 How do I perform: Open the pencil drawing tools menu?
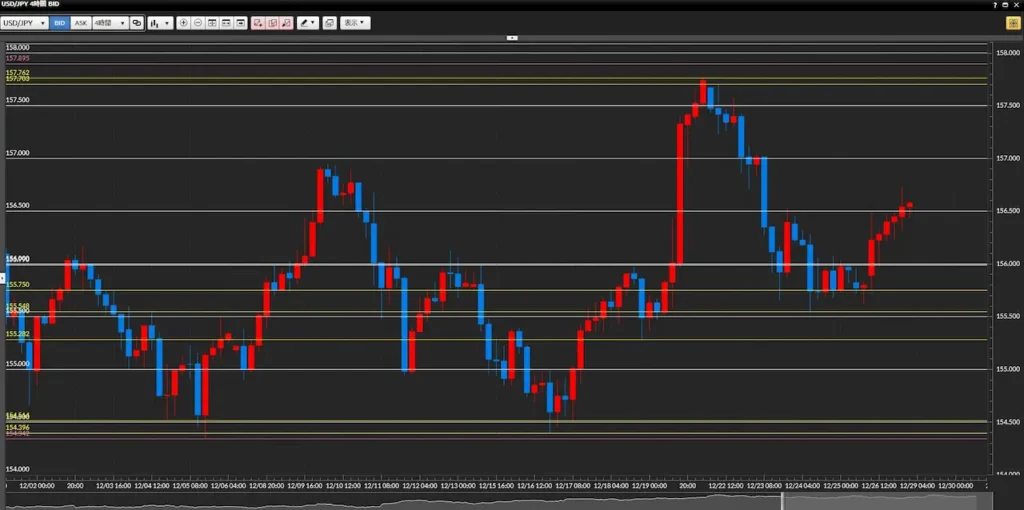(x=308, y=22)
